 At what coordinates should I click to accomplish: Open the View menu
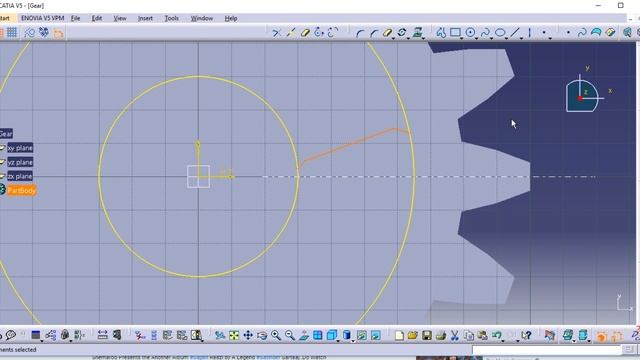tap(120, 18)
